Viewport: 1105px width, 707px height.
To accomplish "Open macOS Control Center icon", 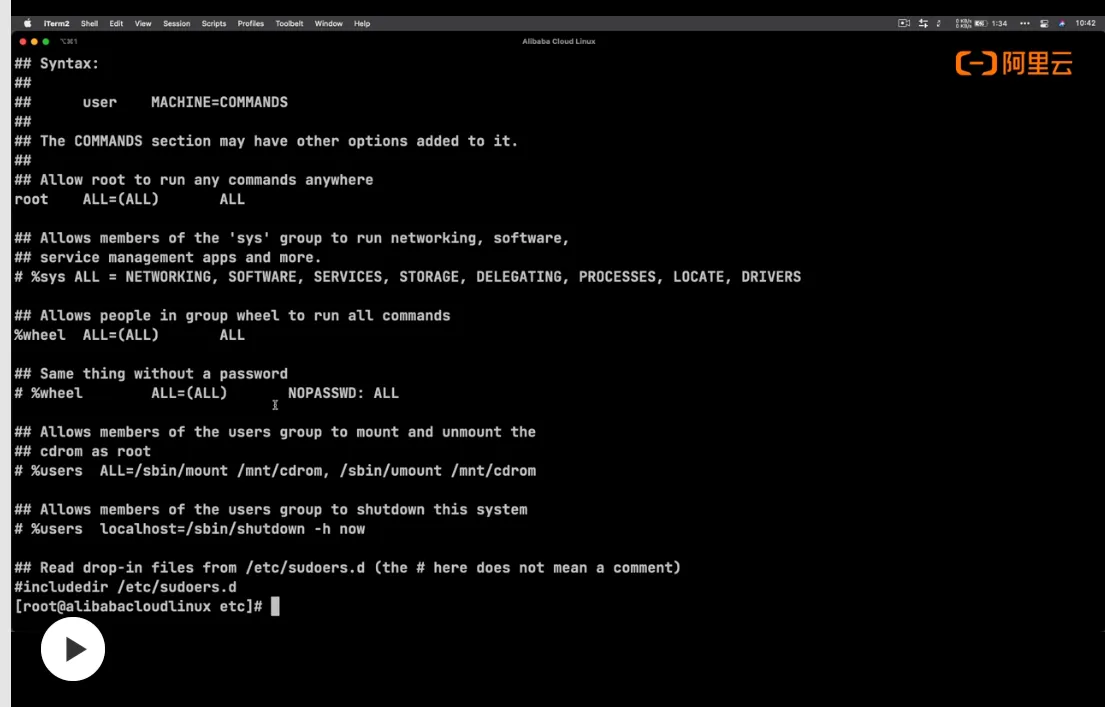I will (1044, 23).
